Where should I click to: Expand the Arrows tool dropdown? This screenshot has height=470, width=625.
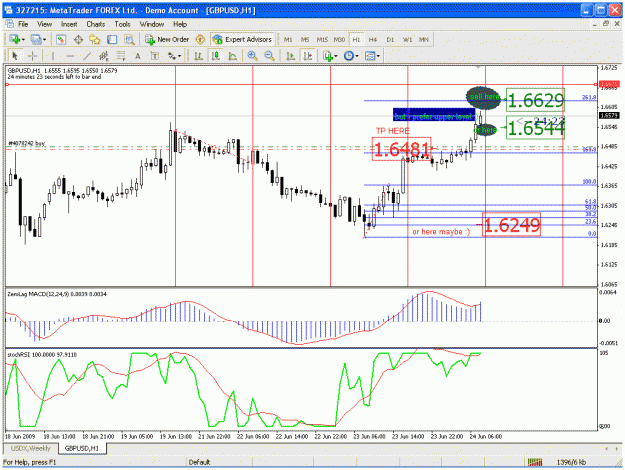(x=179, y=56)
